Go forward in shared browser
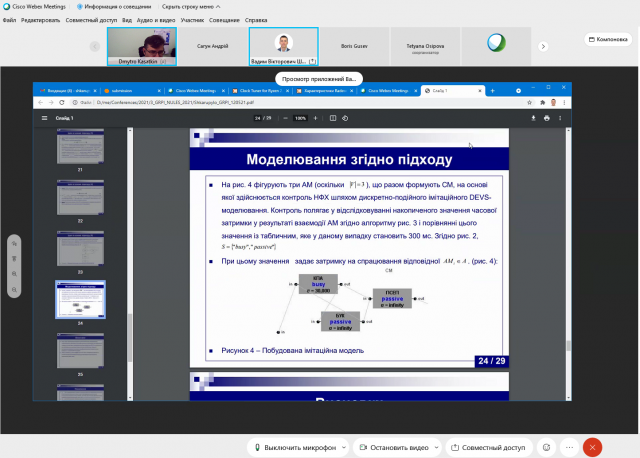Viewport: 640px width, 458px height. point(51,102)
